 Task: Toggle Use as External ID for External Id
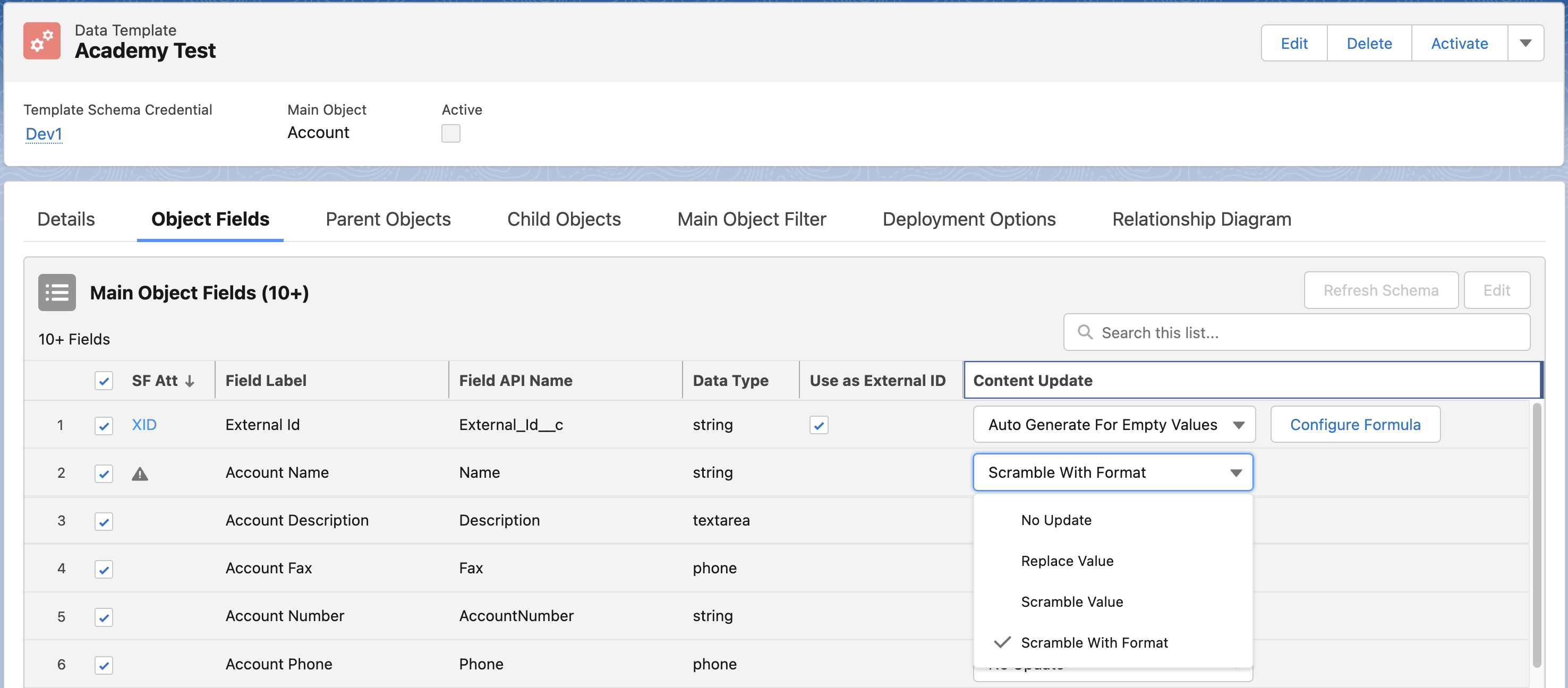coord(818,425)
